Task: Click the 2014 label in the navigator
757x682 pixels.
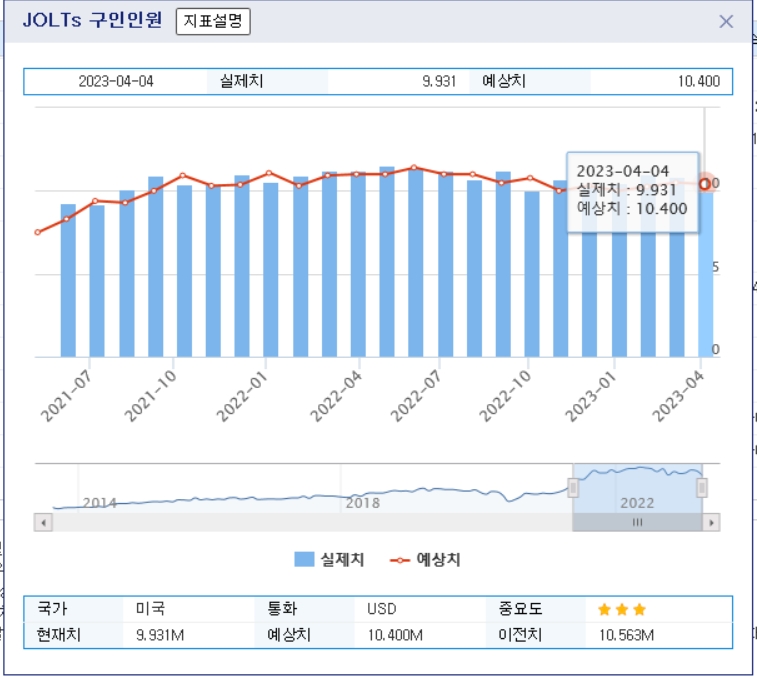Action: [99, 503]
